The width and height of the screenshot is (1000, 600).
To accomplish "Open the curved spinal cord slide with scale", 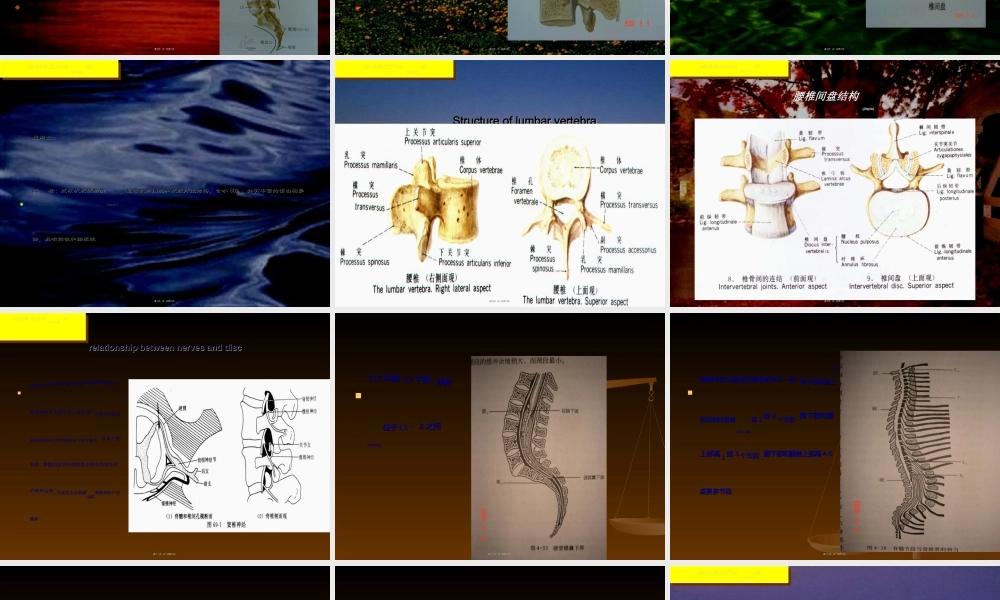I will 499,436.
